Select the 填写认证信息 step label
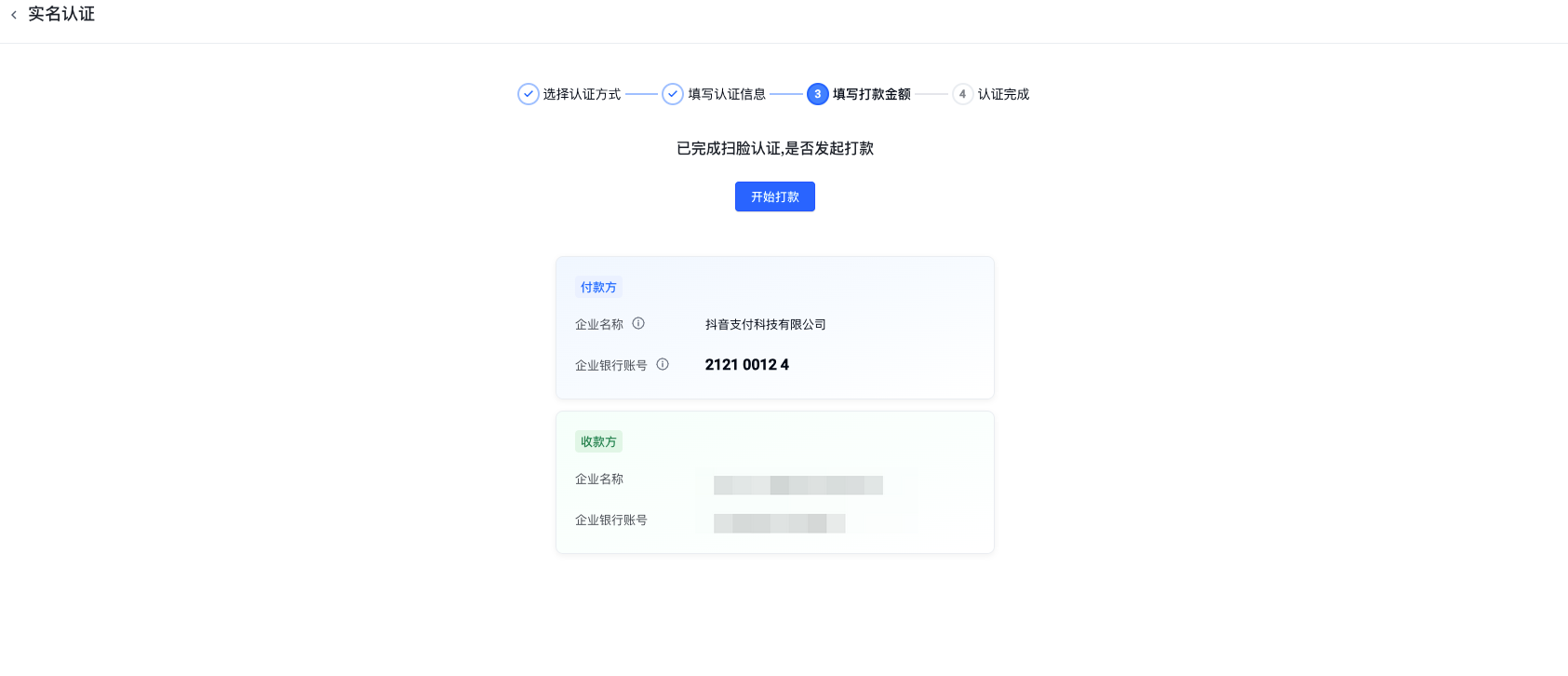 pyautogui.click(x=727, y=94)
